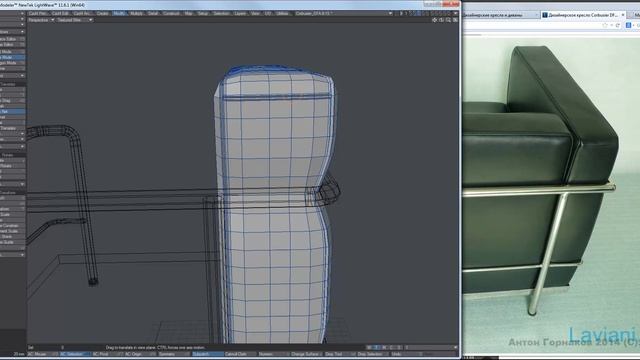This screenshot has height=360, width=640.
Task: Open the Layers tab
Action: tap(240, 13)
